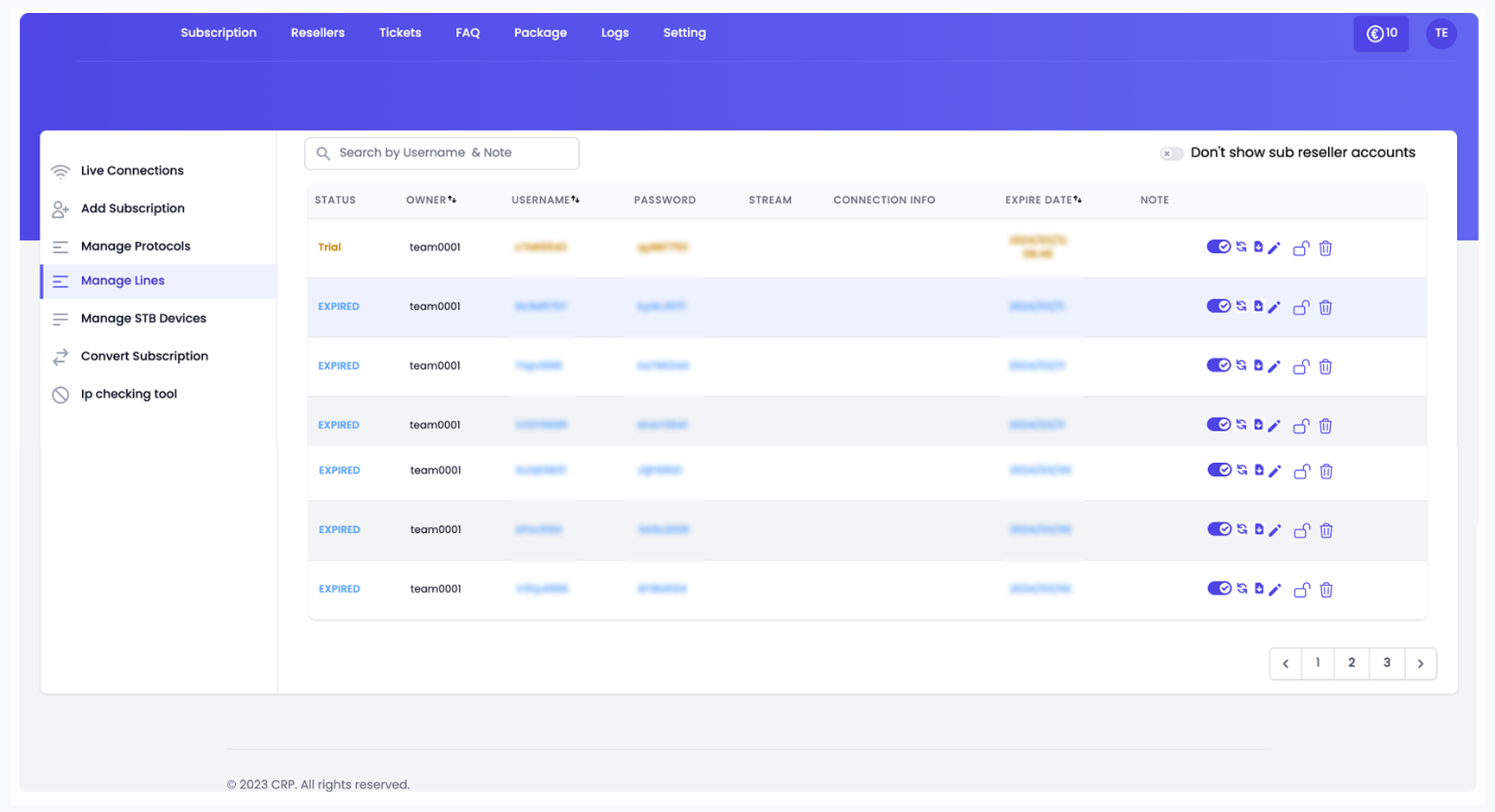Screen dimensions: 1495x812
Task: Open the Setting top menu
Action: pyautogui.click(x=684, y=33)
